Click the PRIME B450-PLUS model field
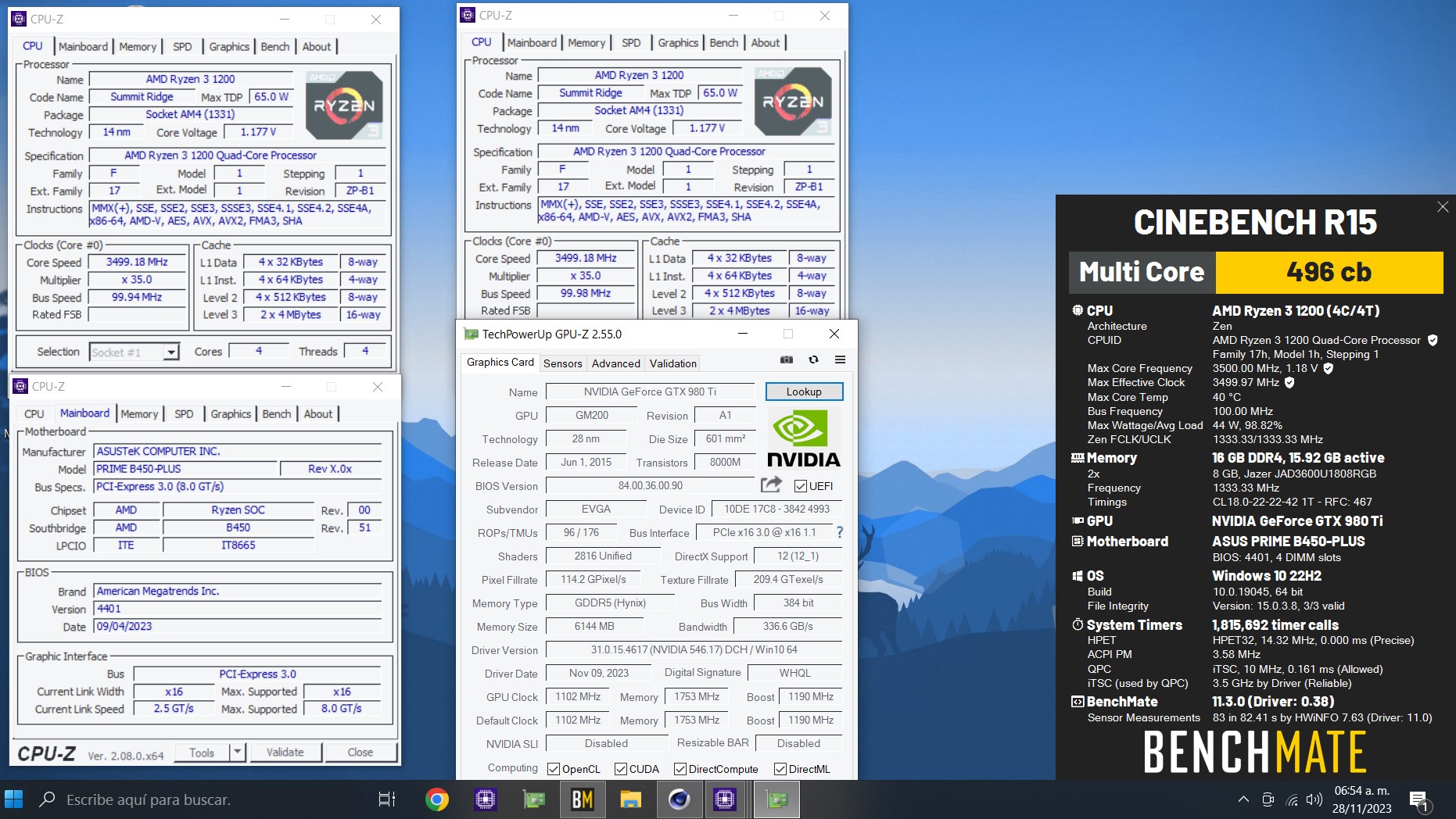1456x819 pixels. (x=186, y=469)
